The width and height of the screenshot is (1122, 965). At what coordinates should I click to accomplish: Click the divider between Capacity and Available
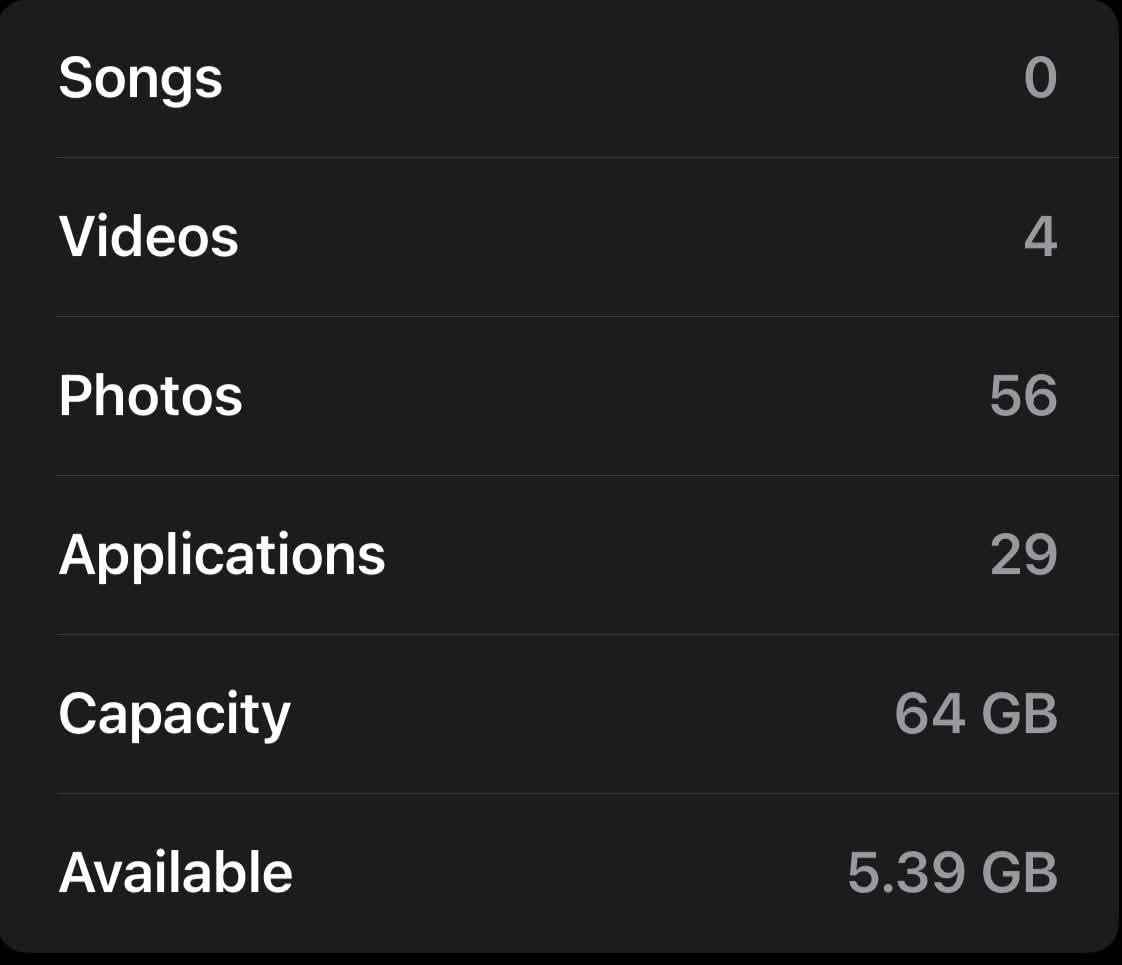pyautogui.click(x=588, y=793)
